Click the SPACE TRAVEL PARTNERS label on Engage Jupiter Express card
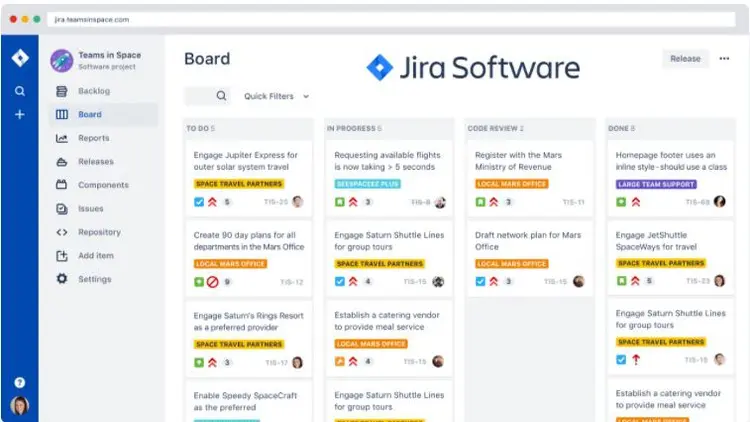750x422 pixels. (239, 184)
